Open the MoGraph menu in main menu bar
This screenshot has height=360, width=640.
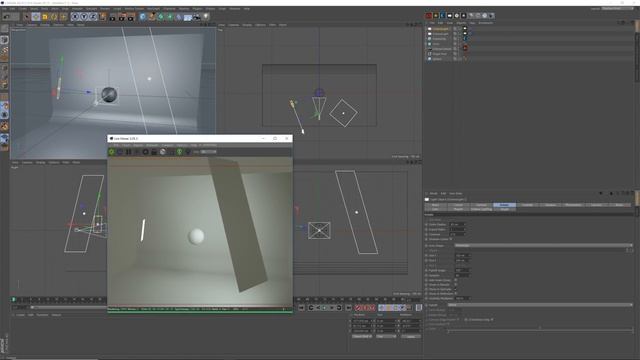coord(153,9)
